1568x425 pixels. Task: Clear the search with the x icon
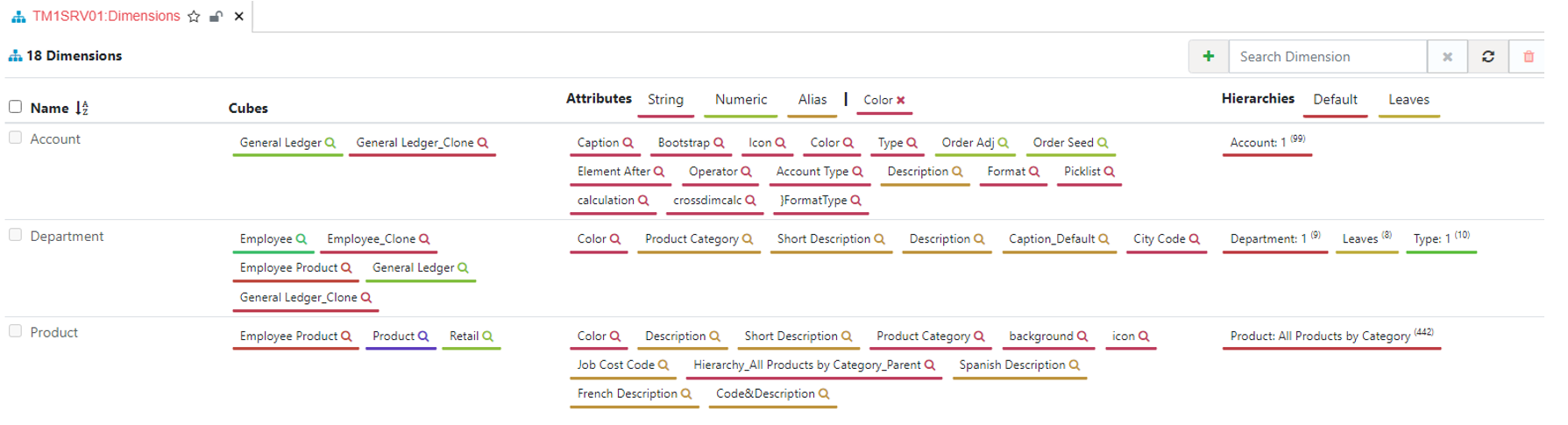click(1448, 56)
